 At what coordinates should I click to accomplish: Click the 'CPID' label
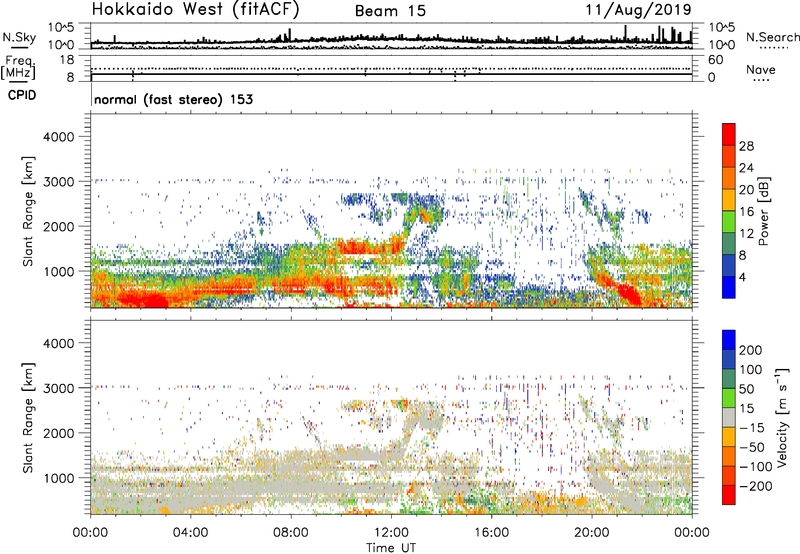(x=22, y=95)
